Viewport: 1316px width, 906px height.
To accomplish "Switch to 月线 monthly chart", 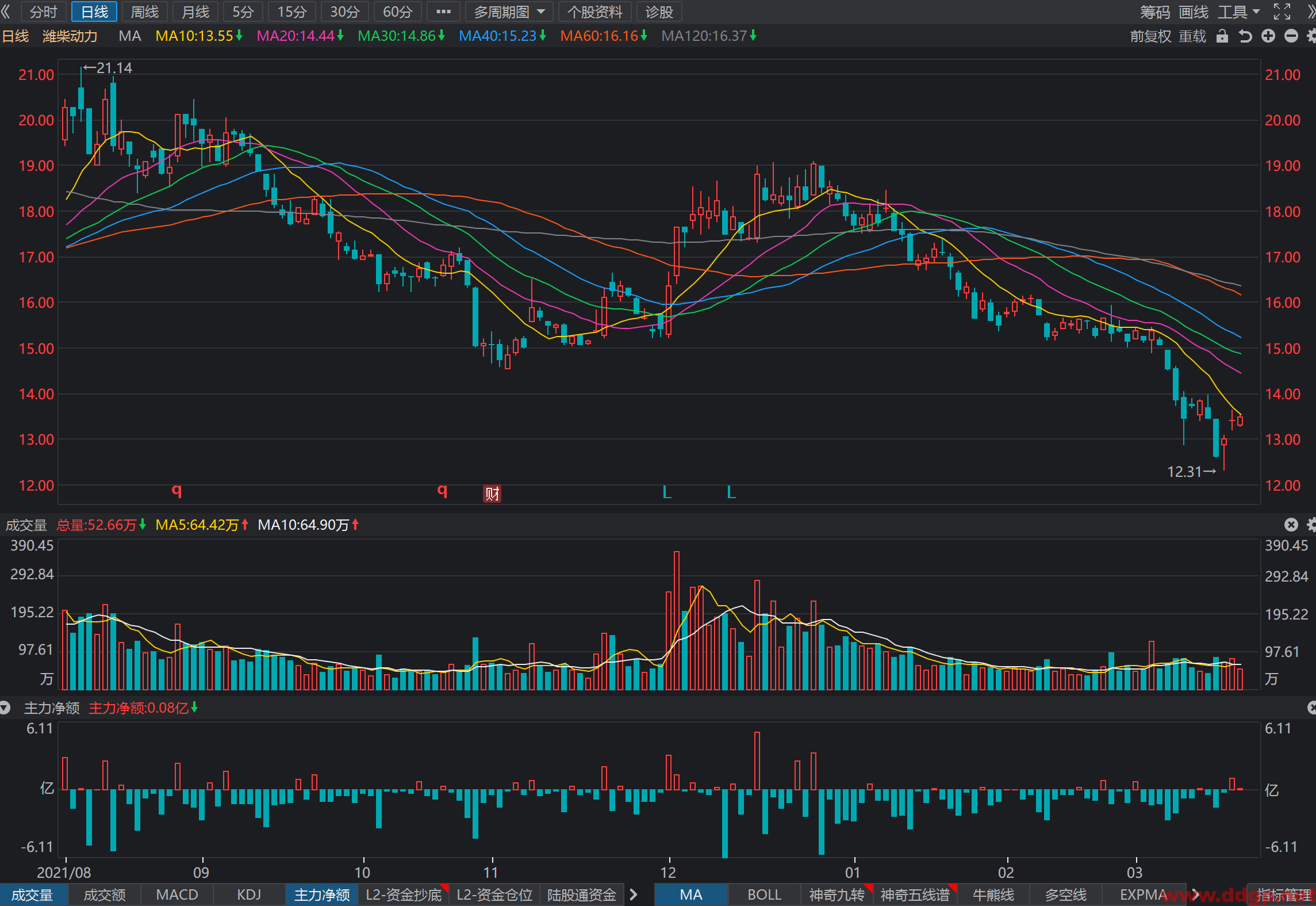I will pos(195,12).
